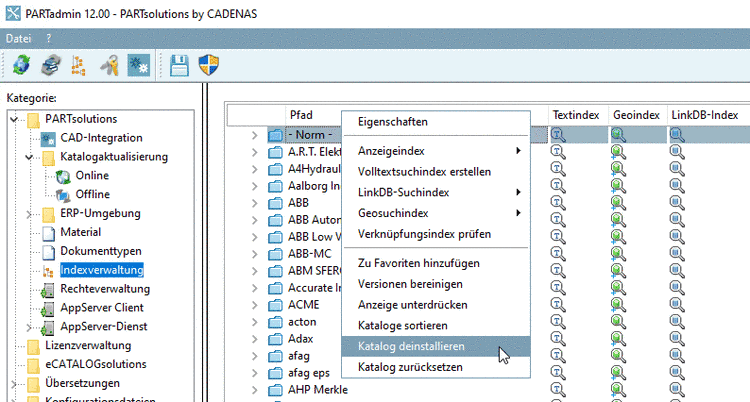
Task: Sort by the Pfad column header
Action: pyautogui.click(x=301, y=115)
